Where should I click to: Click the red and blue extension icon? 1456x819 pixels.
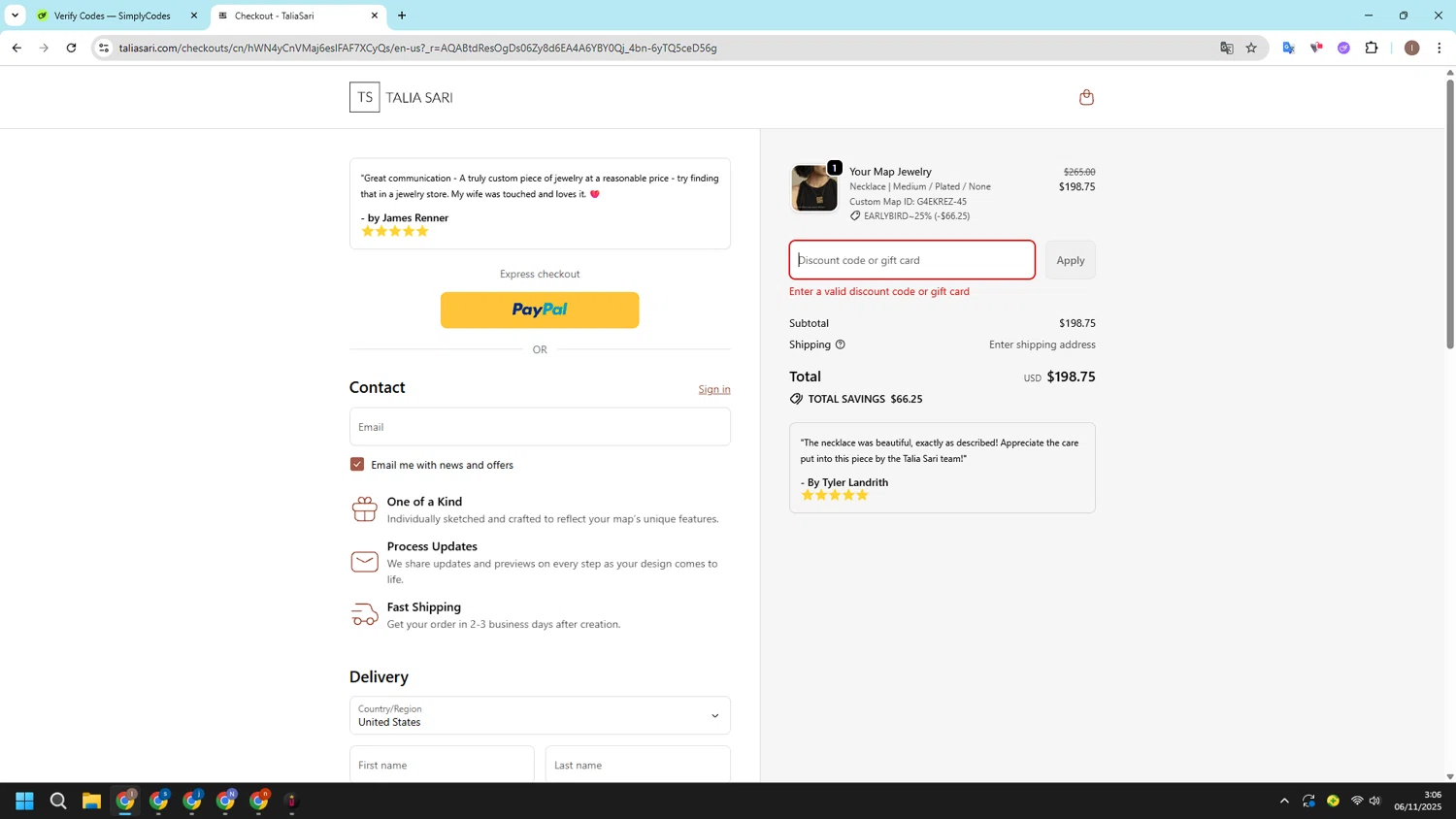(1316, 48)
